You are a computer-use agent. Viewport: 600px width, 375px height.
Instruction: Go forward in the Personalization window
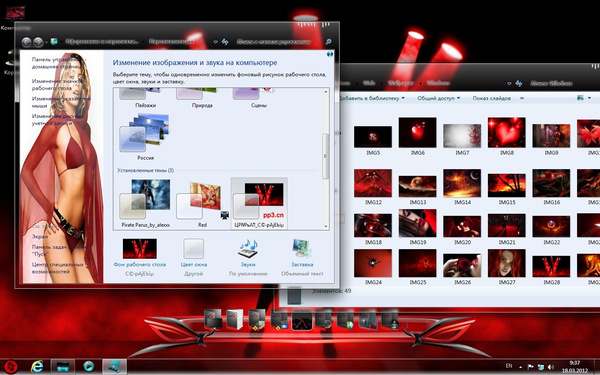point(38,42)
